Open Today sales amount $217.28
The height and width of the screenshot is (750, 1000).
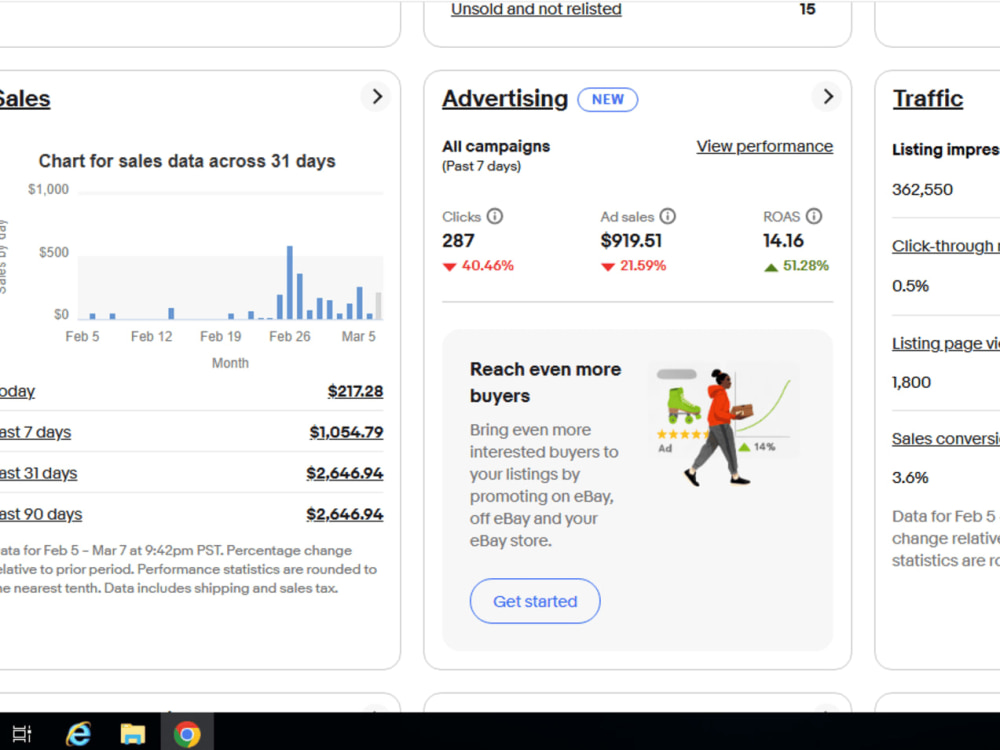355,391
